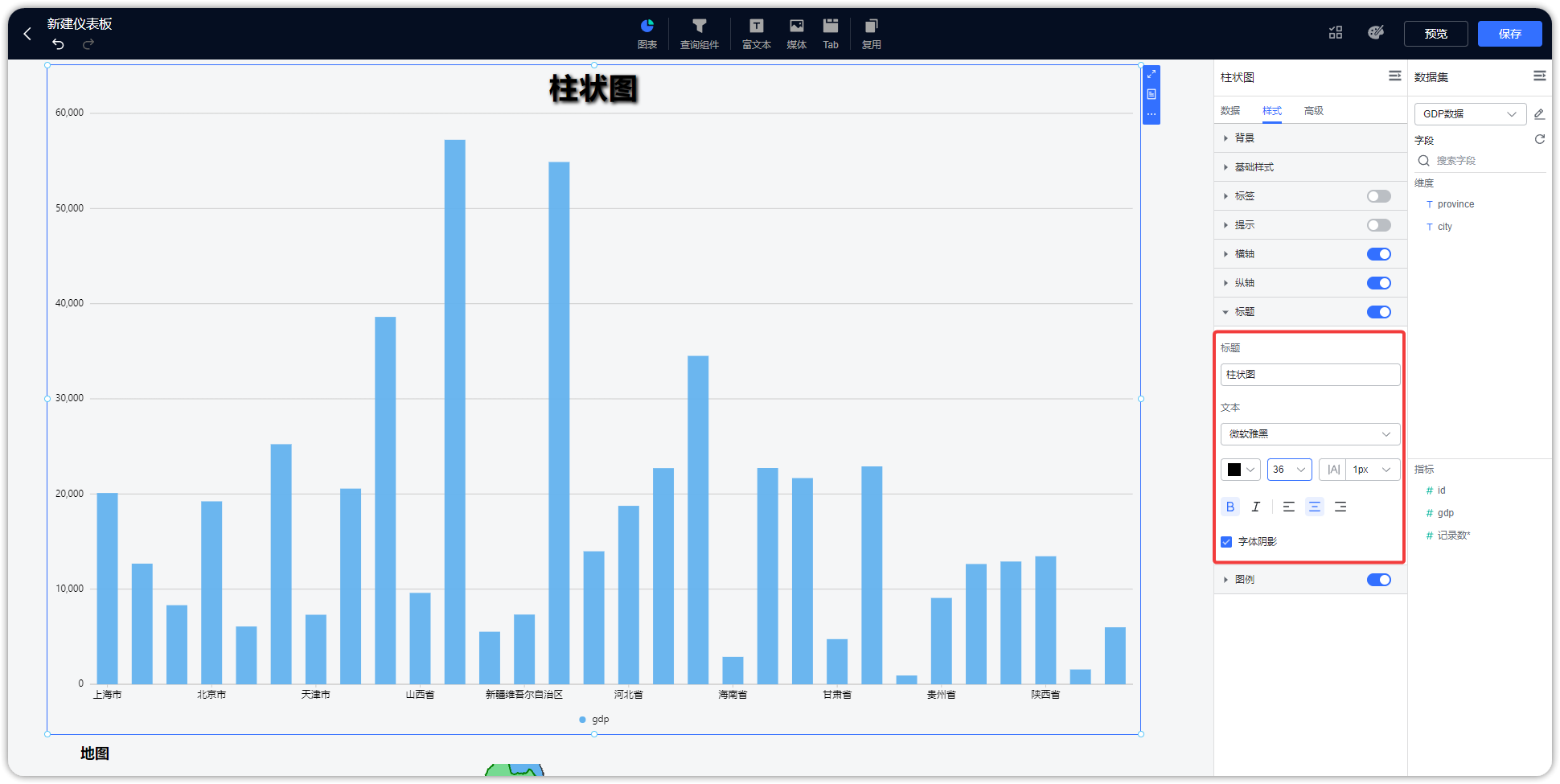Click the 预览 preview button

click(1436, 34)
